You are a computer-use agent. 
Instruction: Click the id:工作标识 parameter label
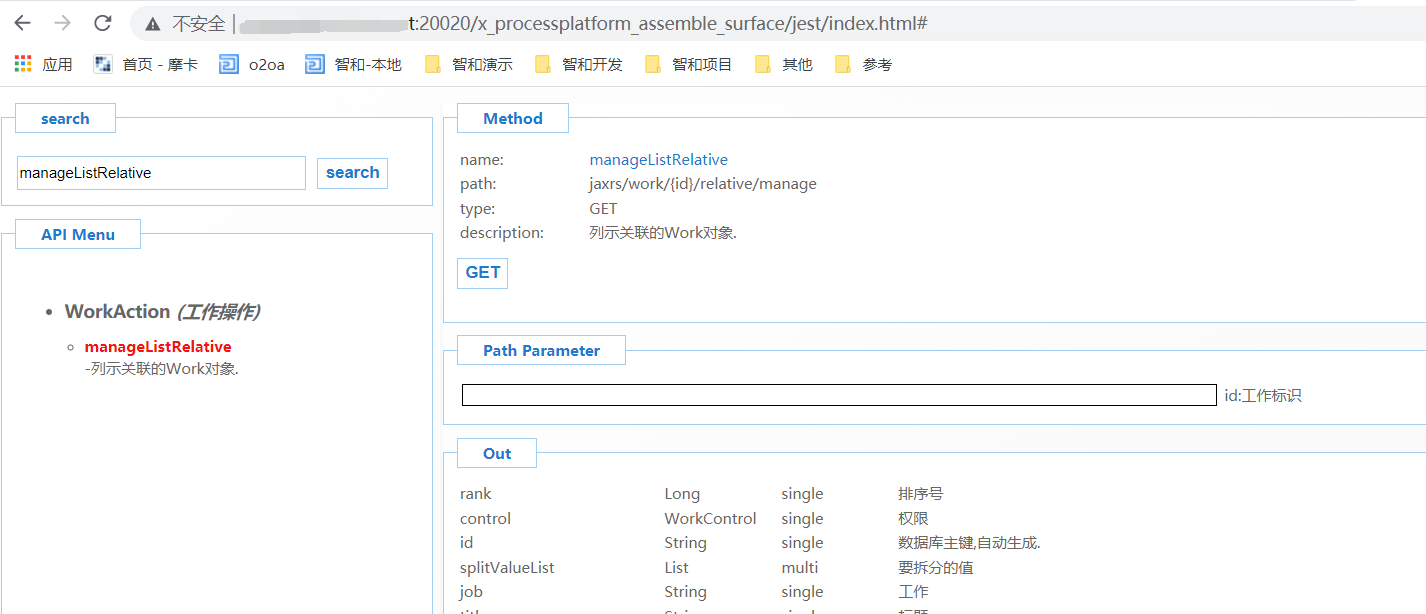pos(1263,396)
